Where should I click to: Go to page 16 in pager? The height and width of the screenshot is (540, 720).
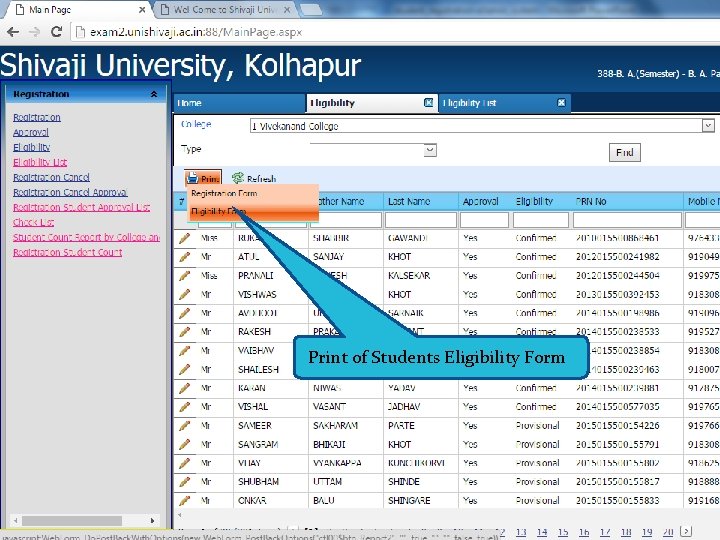(584, 532)
